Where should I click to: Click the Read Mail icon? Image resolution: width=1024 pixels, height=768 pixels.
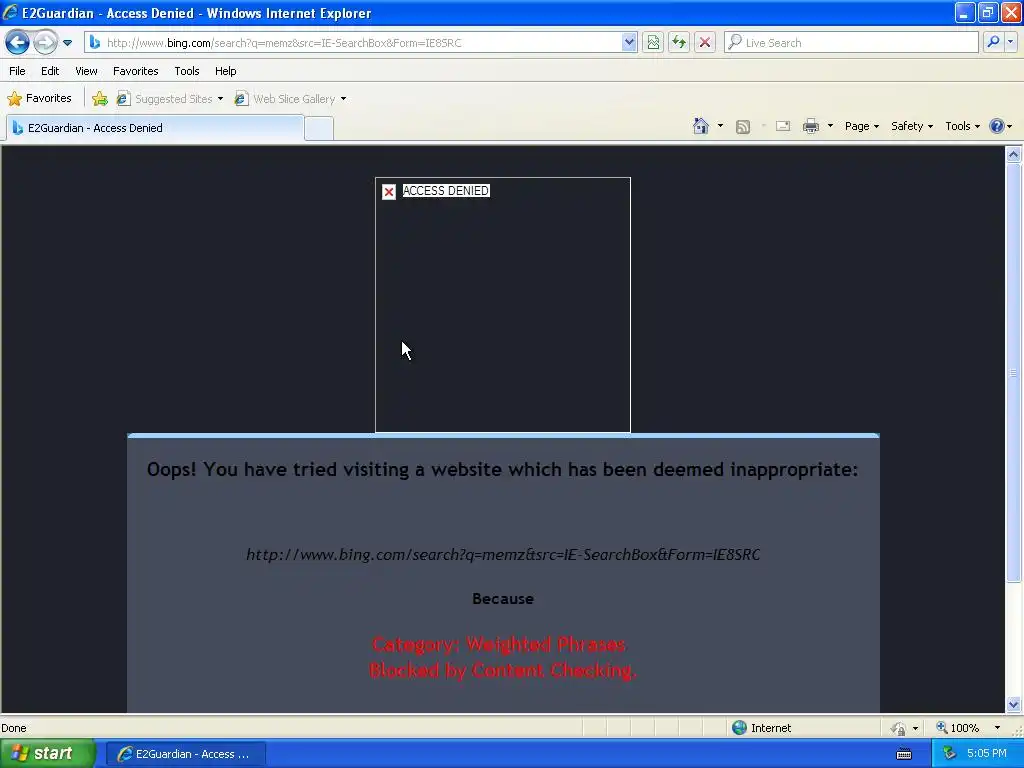click(783, 127)
